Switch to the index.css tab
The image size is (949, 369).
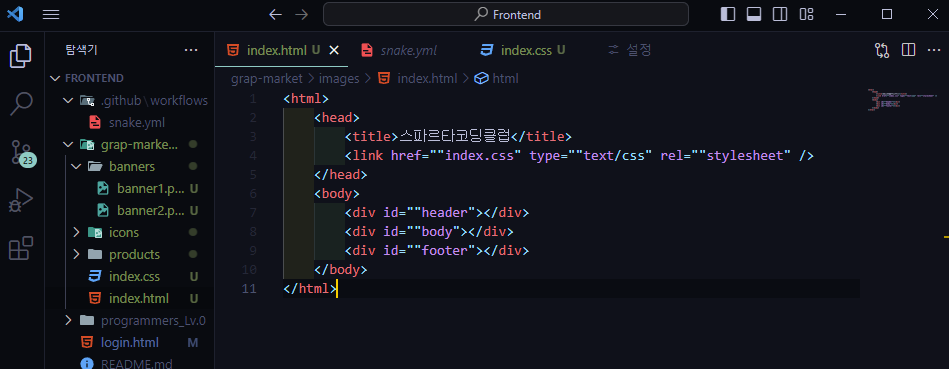(523, 50)
